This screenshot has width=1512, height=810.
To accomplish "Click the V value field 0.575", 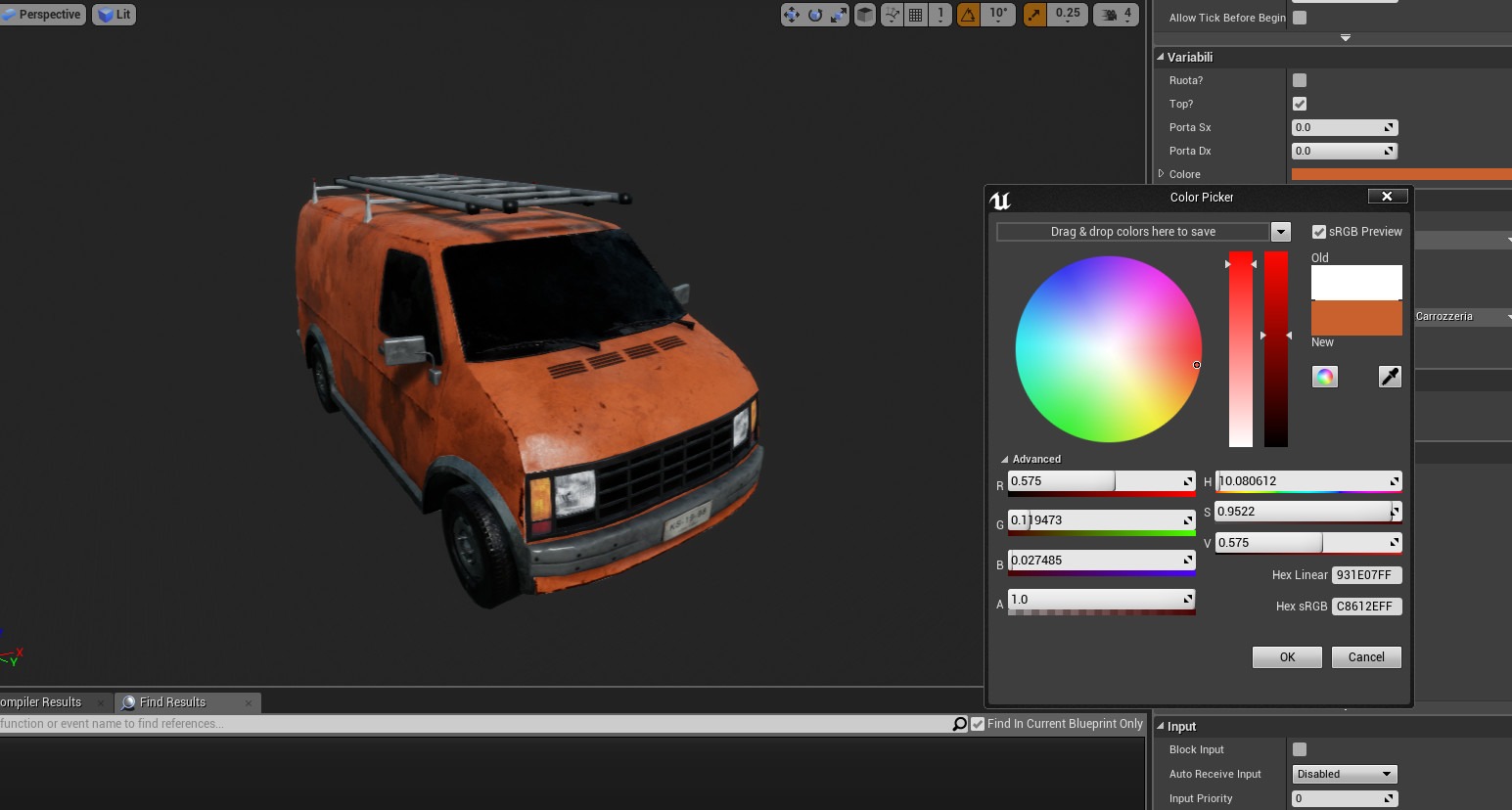I will click(1308, 543).
